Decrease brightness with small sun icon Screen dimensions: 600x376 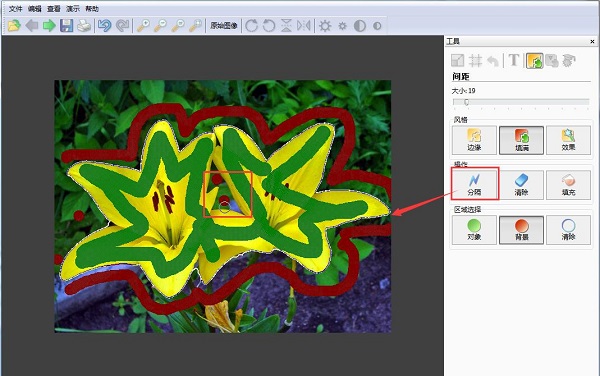click(342, 26)
